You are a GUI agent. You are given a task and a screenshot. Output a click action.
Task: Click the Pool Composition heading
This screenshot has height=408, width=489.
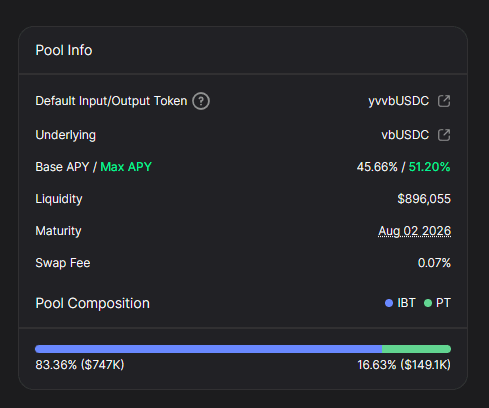tap(93, 303)
